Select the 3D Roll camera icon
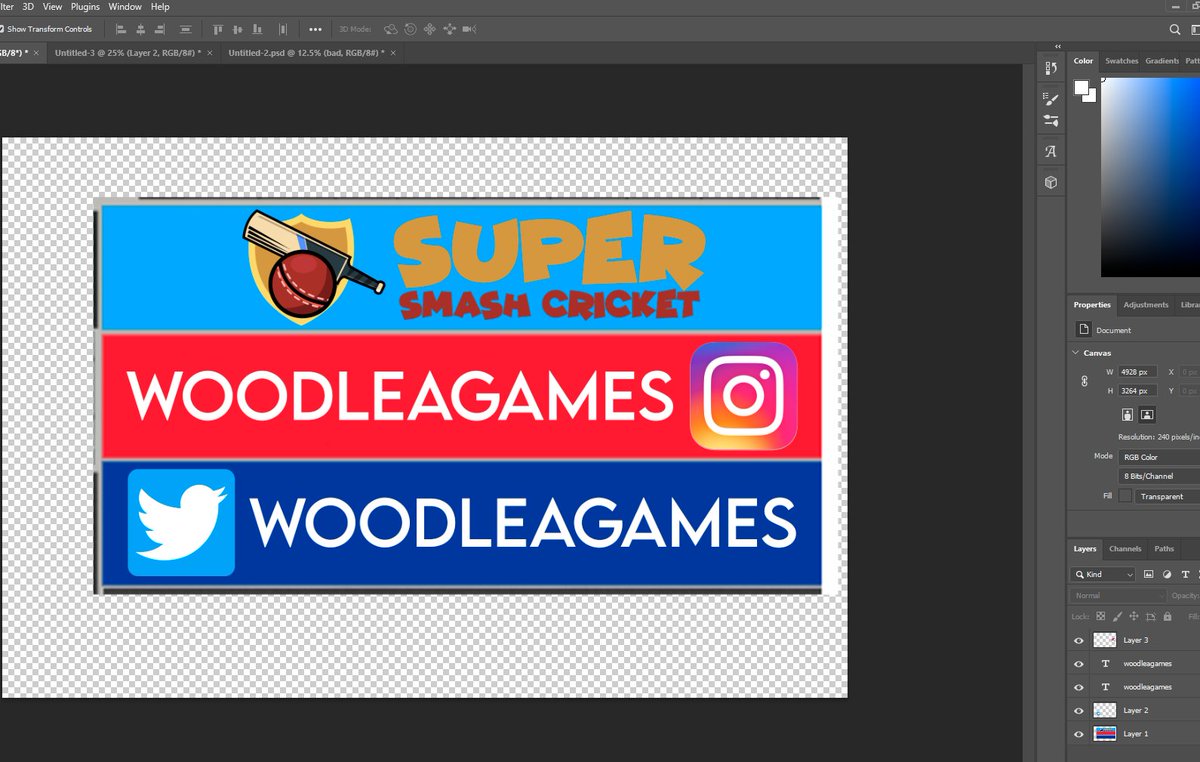 pyautogui.click(x=410, y=29)
